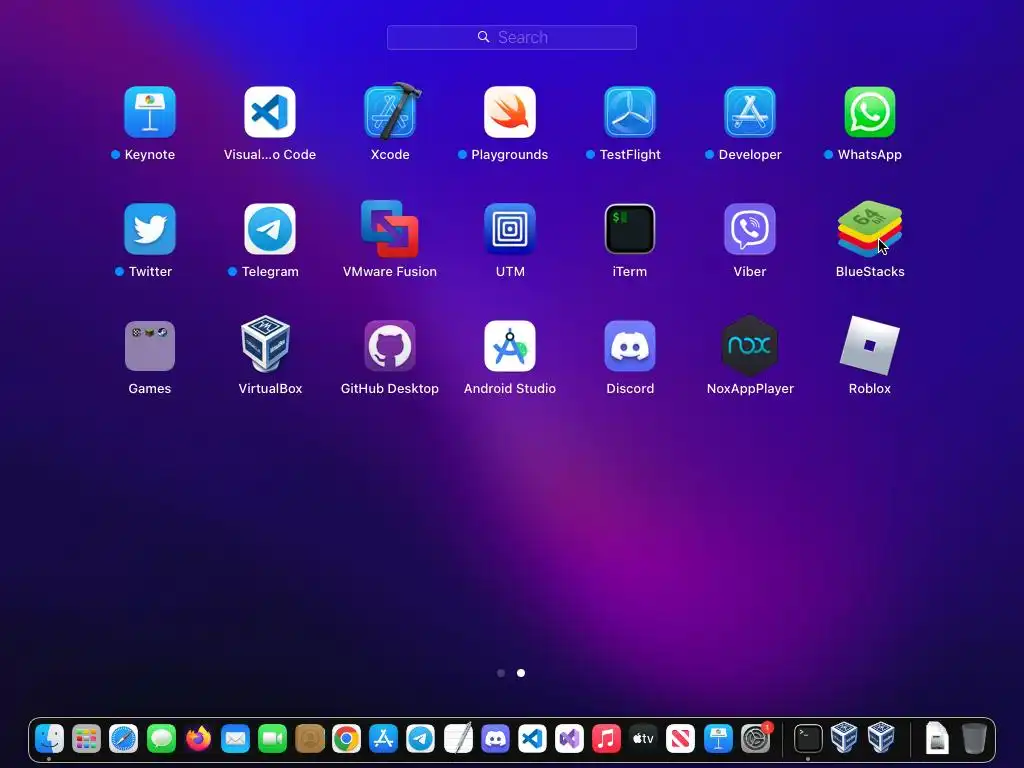Launch Visual Studio (purple) in Dock
This screenshot has height=768, width=1024.
[569, 739]
